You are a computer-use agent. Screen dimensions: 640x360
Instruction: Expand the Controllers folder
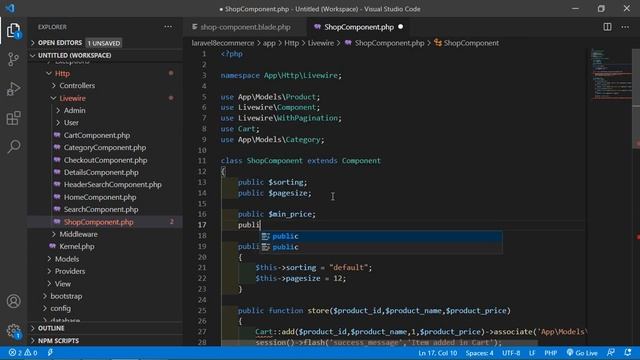tap(77, 86)
